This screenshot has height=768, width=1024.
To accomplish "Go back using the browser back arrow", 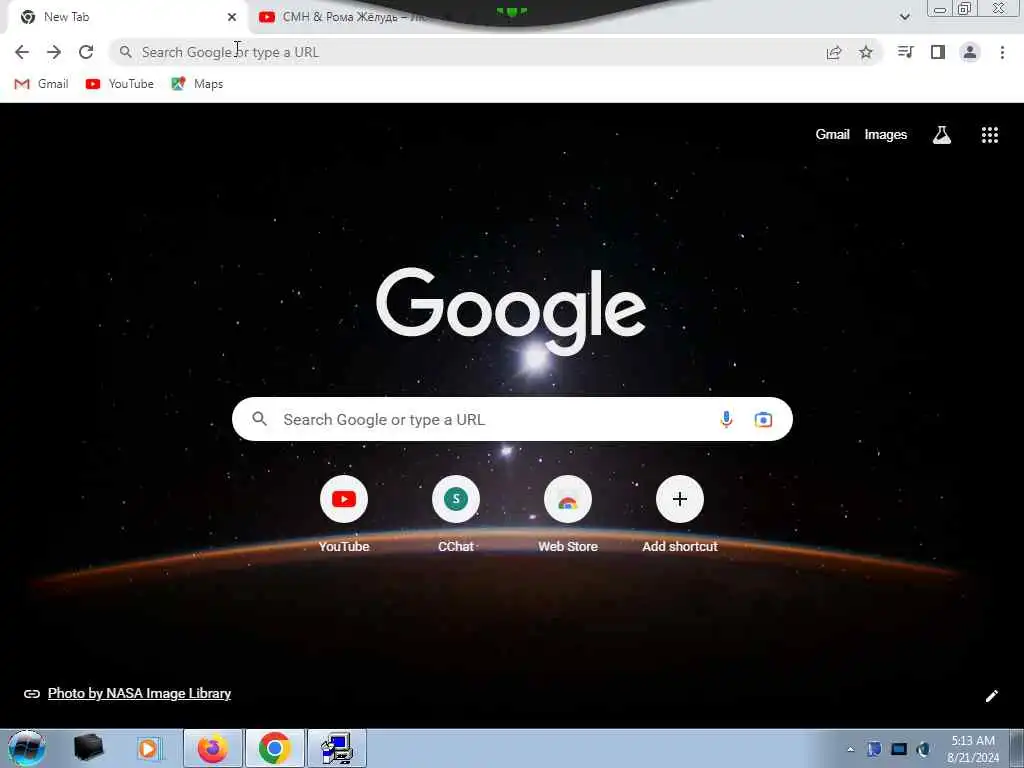I will pyautogui.click(x=22, y=52).
